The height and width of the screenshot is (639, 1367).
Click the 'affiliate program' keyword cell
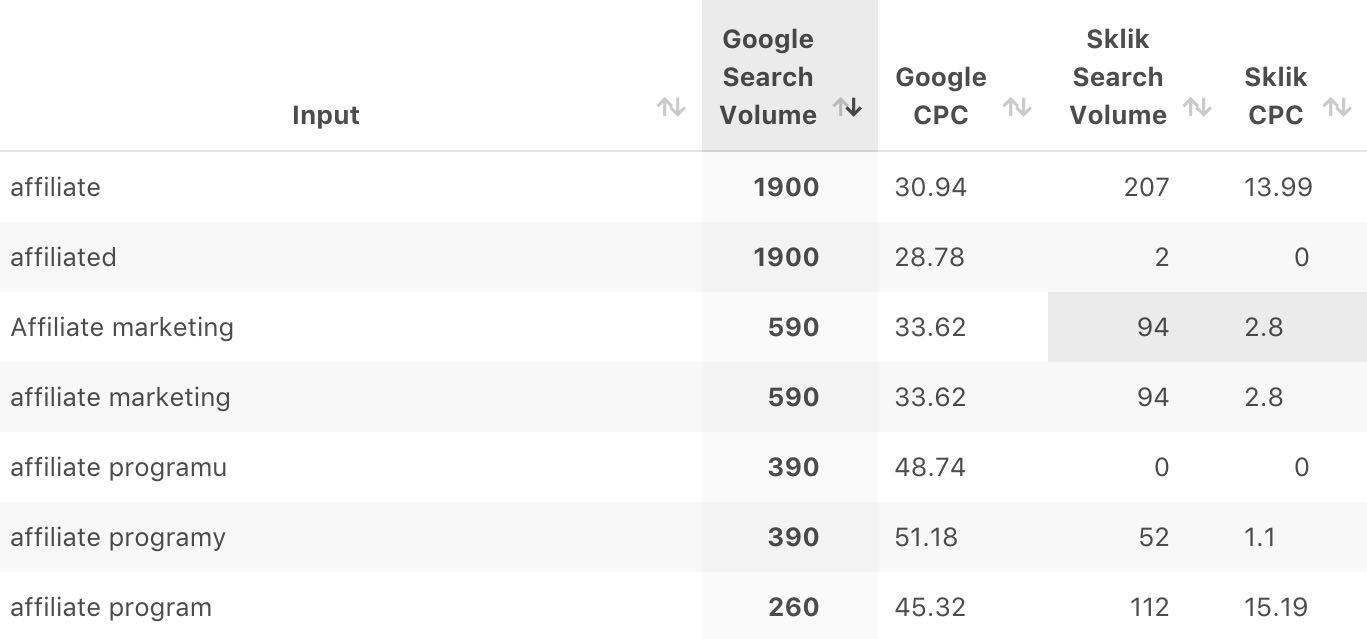coord(111,607)
